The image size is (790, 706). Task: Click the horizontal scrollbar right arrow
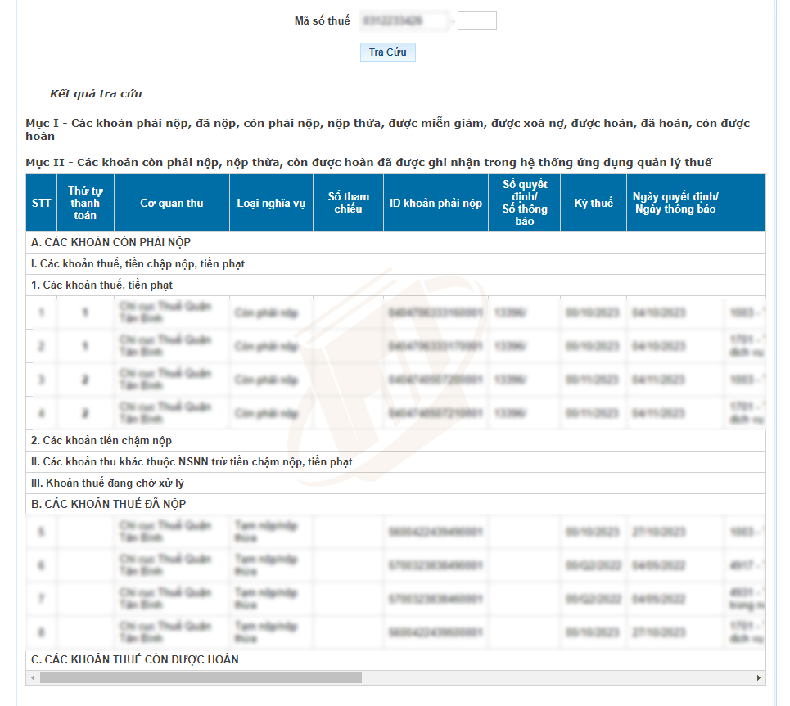tap(758, 678)
